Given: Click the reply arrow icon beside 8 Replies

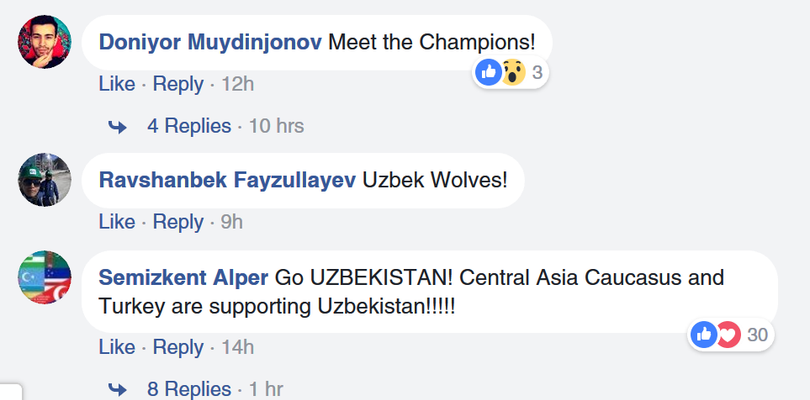Looking at the screenshot, I should [x=118, y=389].
